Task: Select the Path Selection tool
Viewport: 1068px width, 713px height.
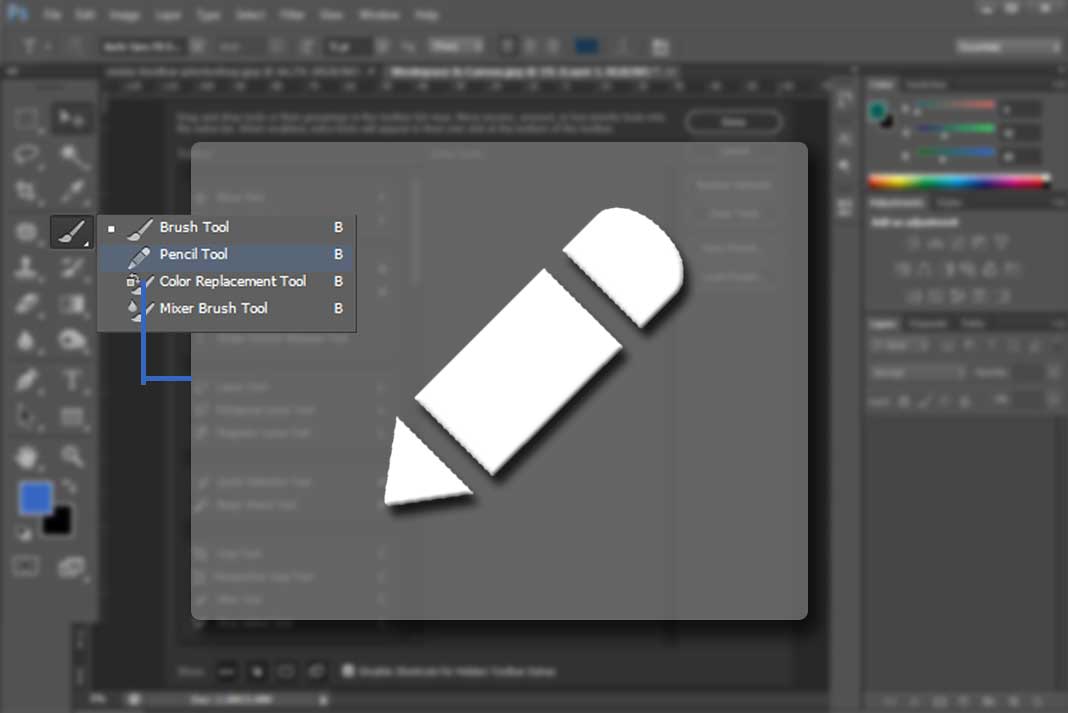Action: [27, 416]
